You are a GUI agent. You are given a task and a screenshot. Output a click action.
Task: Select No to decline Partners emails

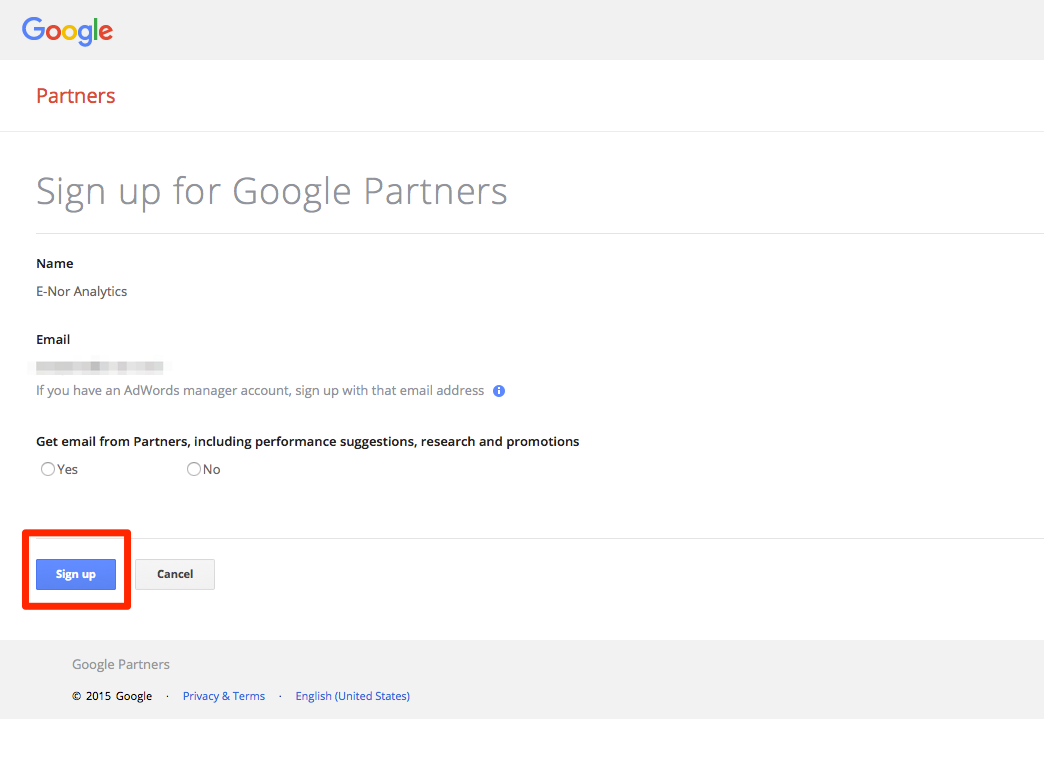(x=193, y=468)
